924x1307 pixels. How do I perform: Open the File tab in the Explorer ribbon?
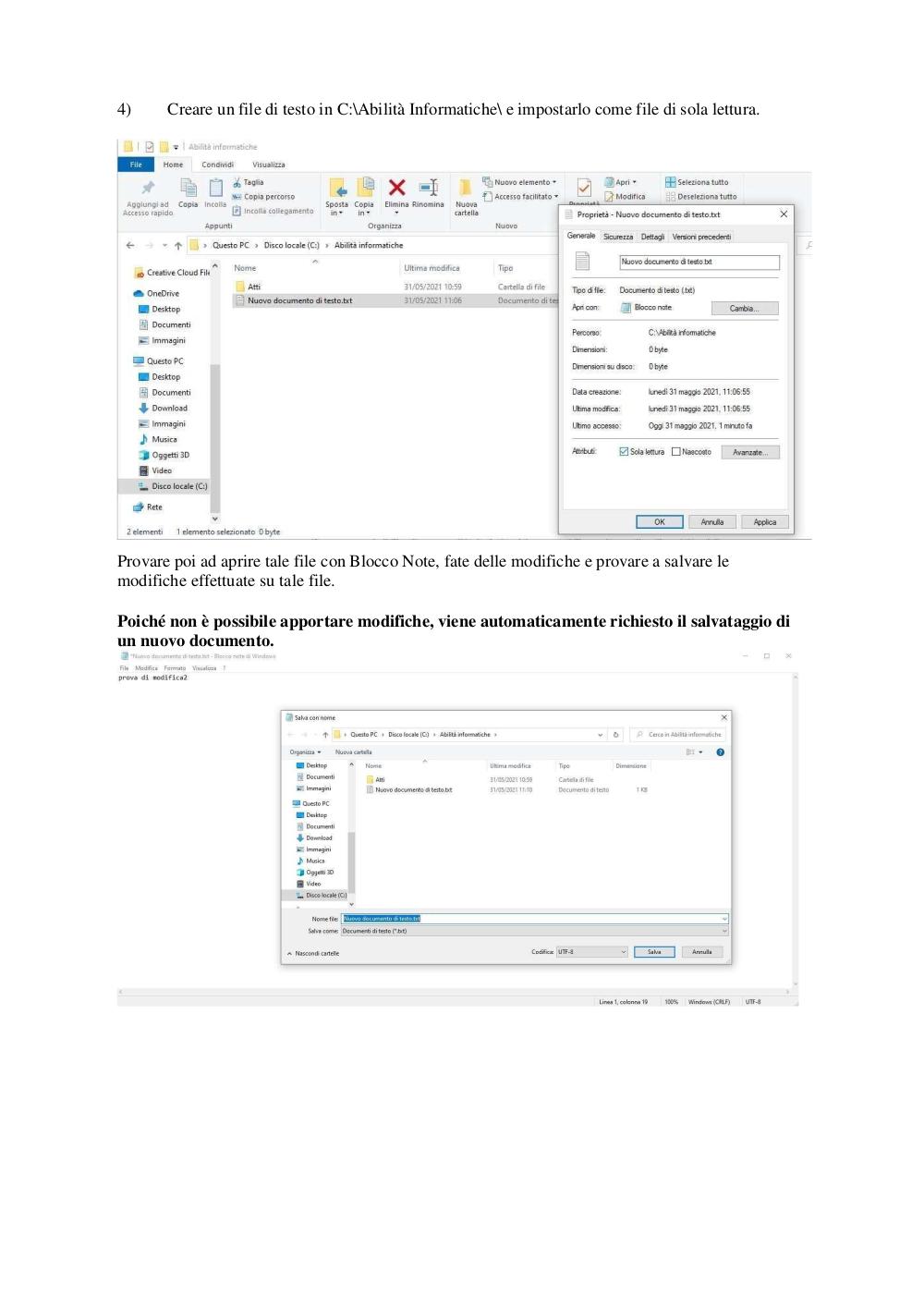(136, 165)
